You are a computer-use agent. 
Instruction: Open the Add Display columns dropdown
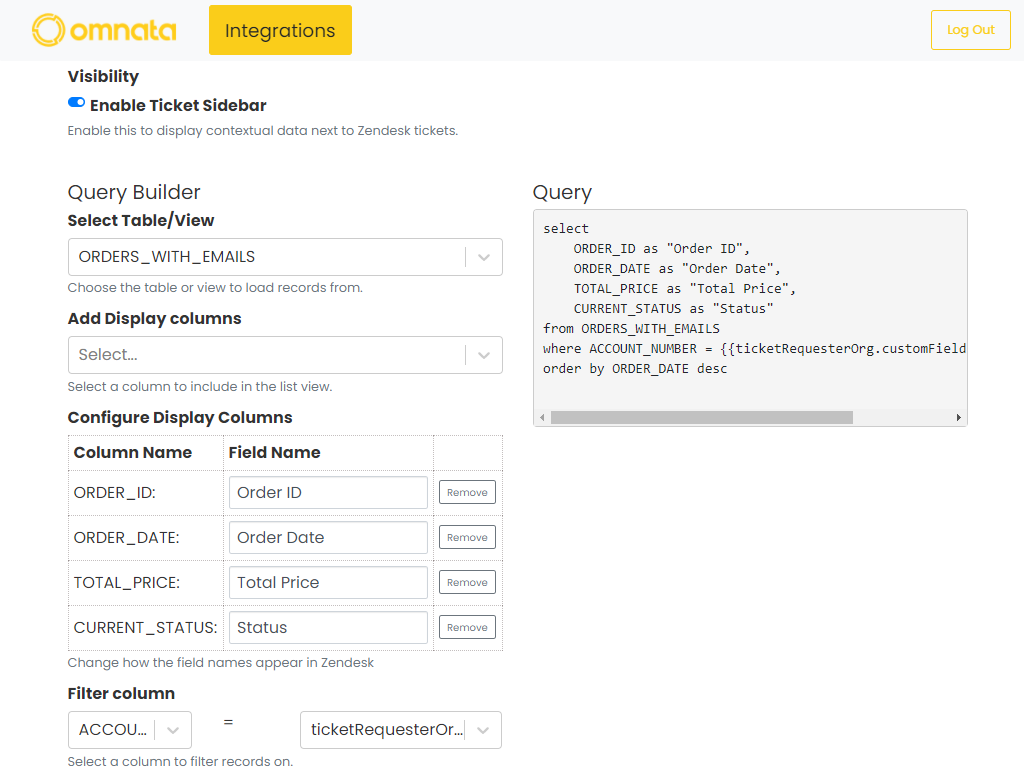click(266, 355)
